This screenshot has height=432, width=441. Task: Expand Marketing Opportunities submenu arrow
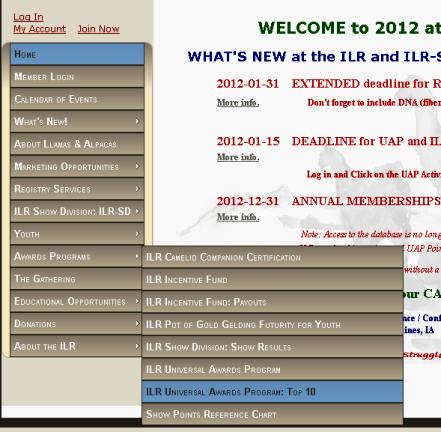(137, 166)
